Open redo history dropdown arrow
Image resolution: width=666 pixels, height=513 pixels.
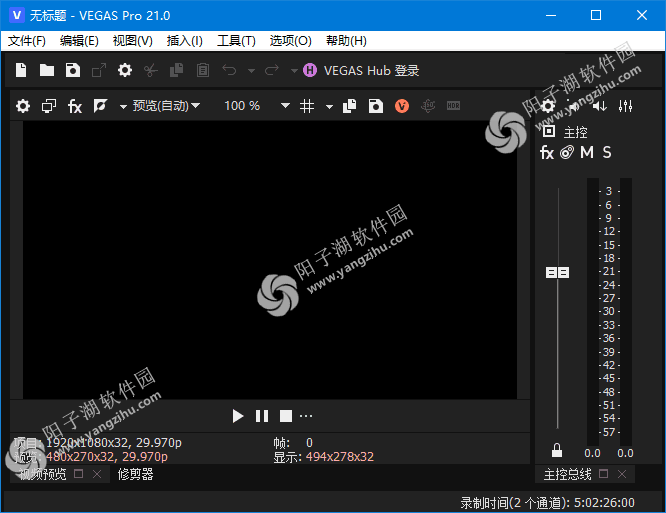click(x=294, y=71)
